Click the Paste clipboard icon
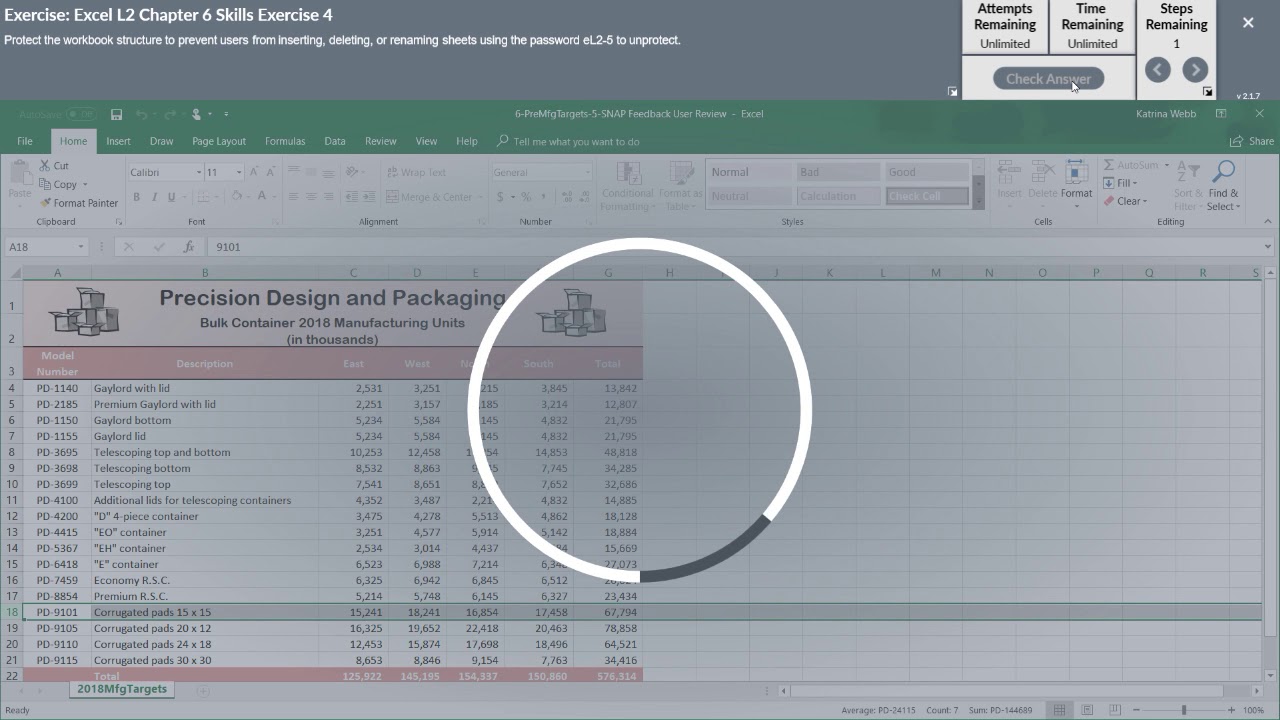This screenshot has height=720, width=1280. 20,171
